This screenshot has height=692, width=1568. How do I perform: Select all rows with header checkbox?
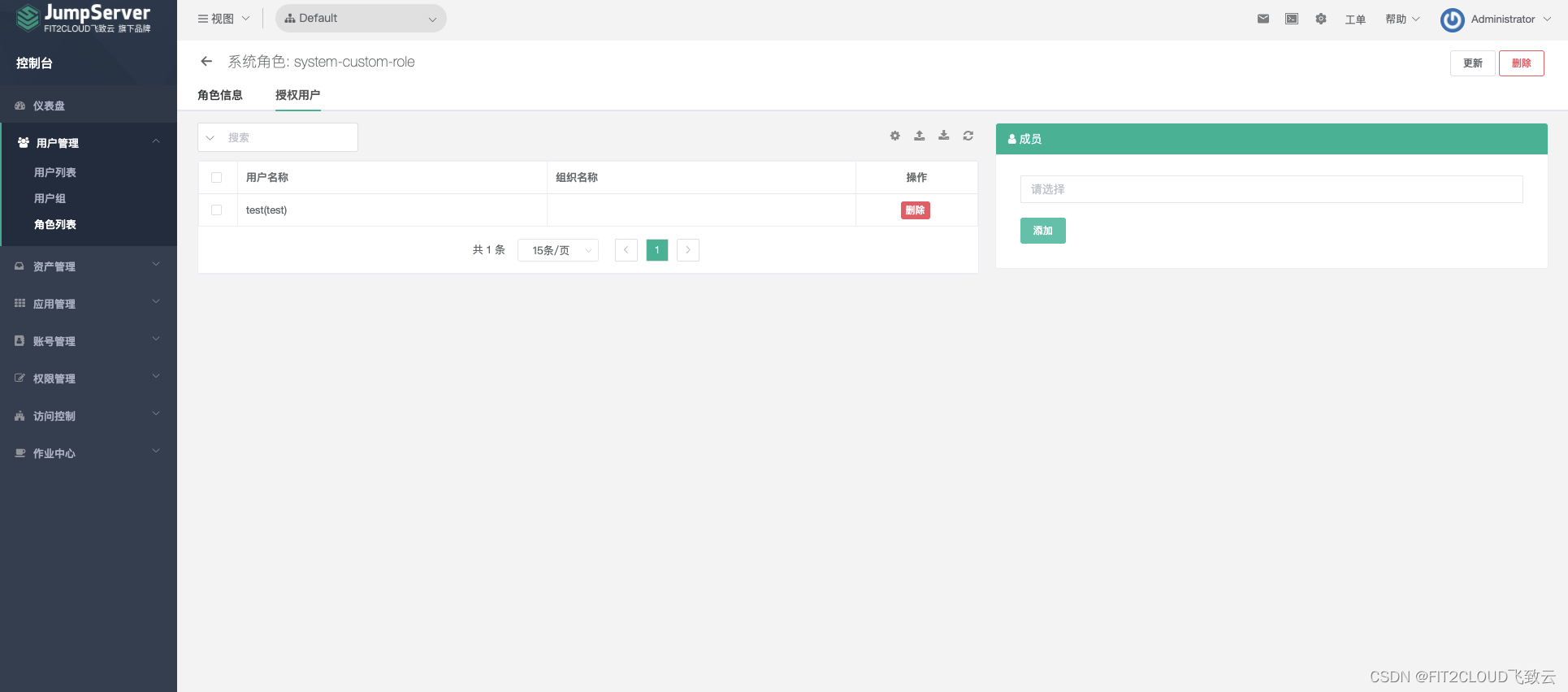point(216,177)
